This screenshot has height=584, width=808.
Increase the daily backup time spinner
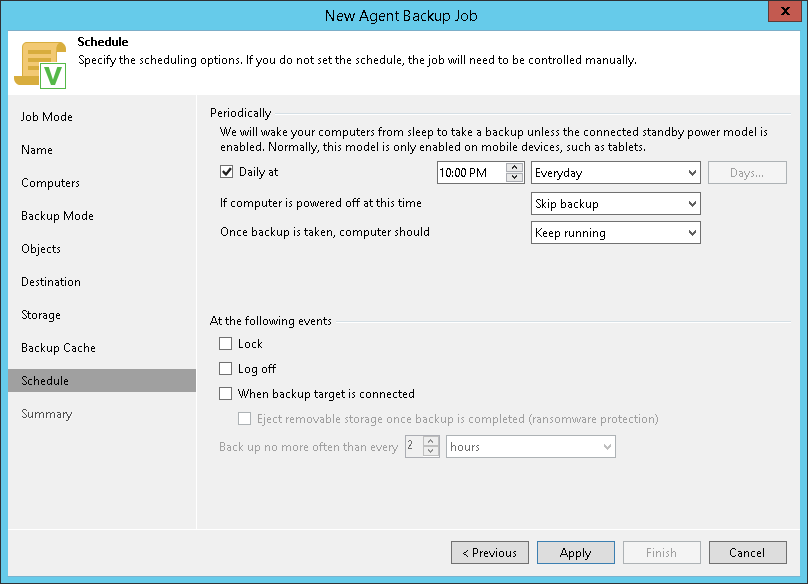click(515, 167)
